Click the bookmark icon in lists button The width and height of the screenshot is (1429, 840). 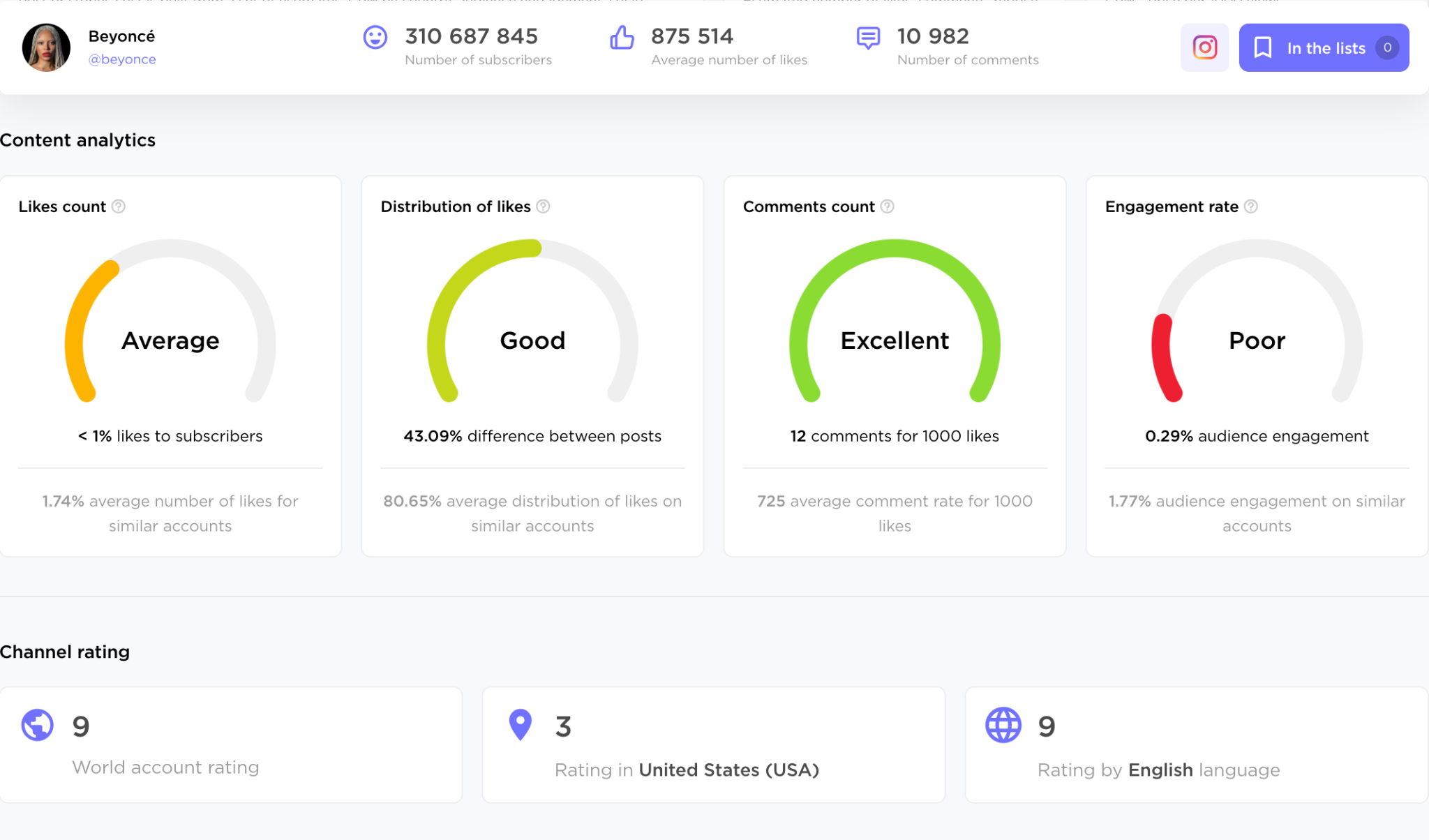click(1262, 47)
